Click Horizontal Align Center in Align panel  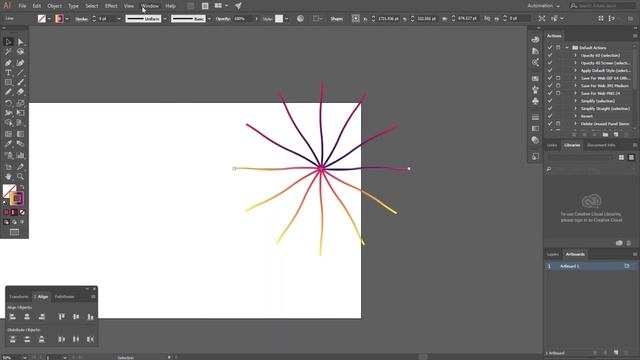[x=27, y=317]
